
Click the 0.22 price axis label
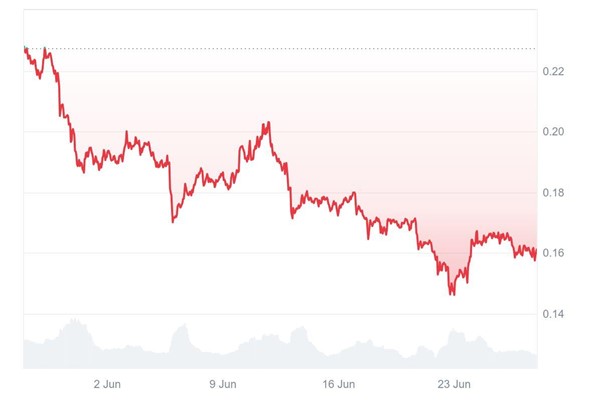coord(555,71)
